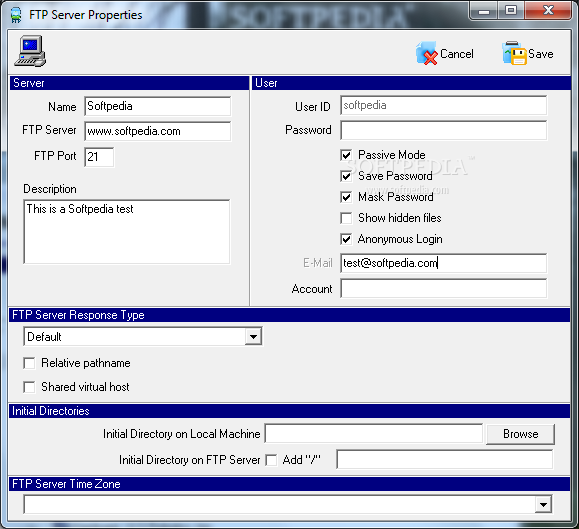Viewport: 579px width, 529px height.
Task: Enable Show hidden files checkbox
Action: pyautogui.click(x=346, y=218)
